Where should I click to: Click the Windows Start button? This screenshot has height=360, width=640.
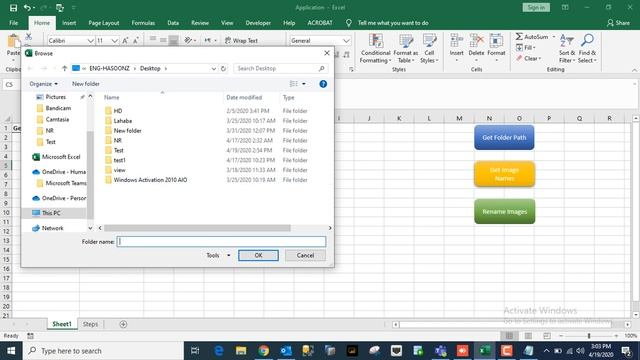click(x=11, y=351)
